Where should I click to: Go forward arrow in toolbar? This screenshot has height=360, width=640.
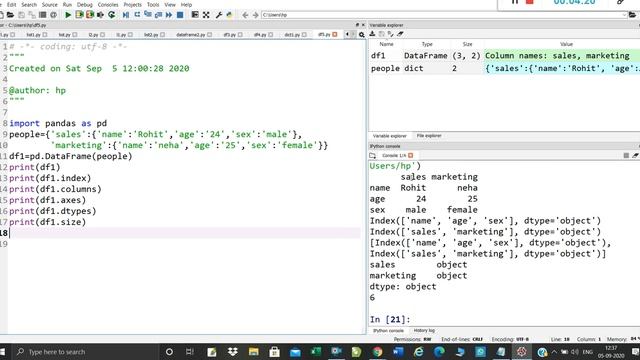(256, 15)
